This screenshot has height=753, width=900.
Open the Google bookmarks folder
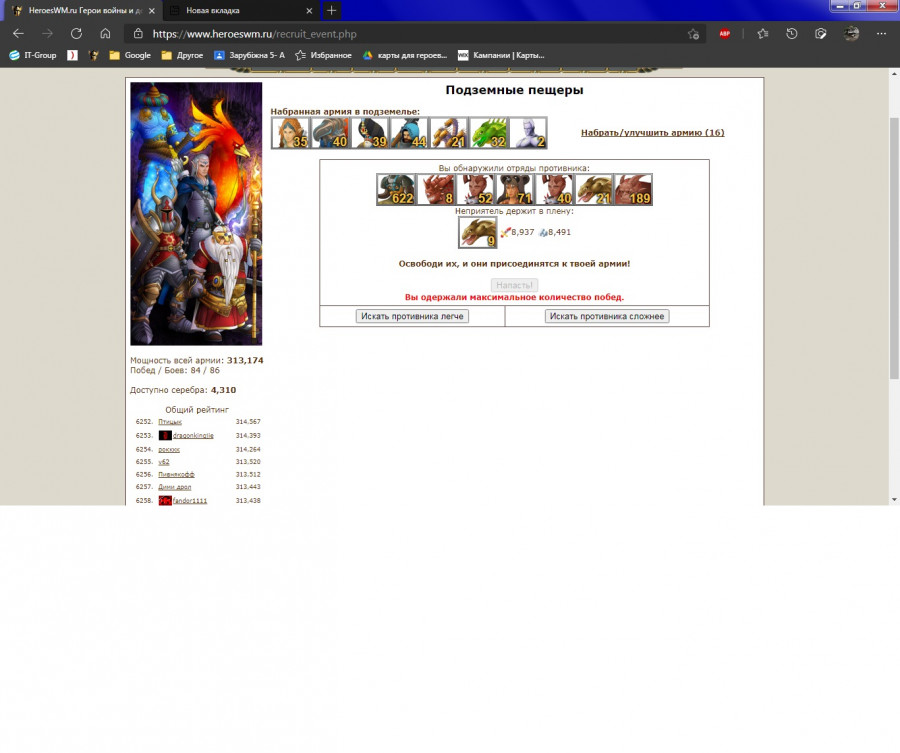pyautogui.click(x=130, y=55)
